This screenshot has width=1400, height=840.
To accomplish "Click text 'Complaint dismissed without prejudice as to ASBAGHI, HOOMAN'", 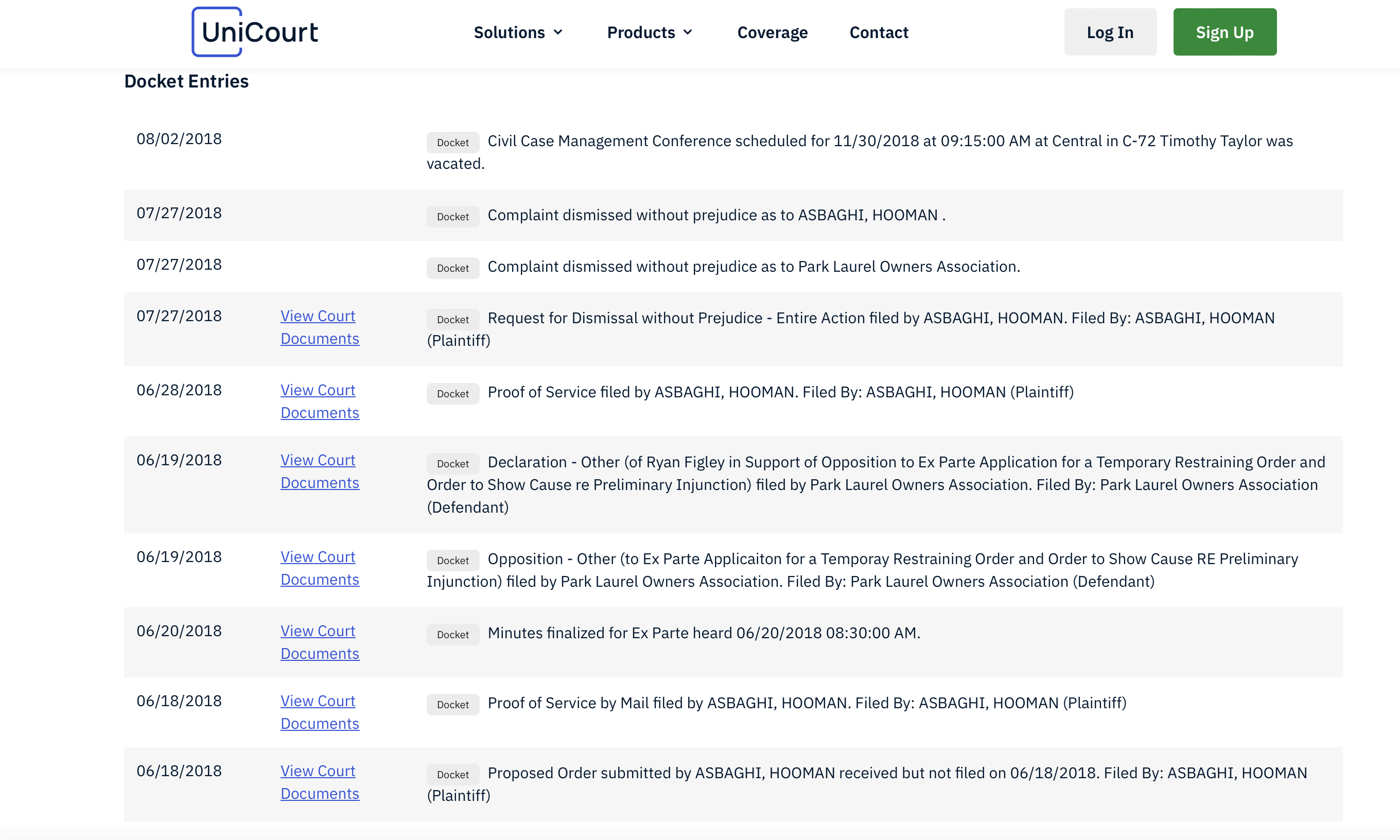I will [712, 216].
